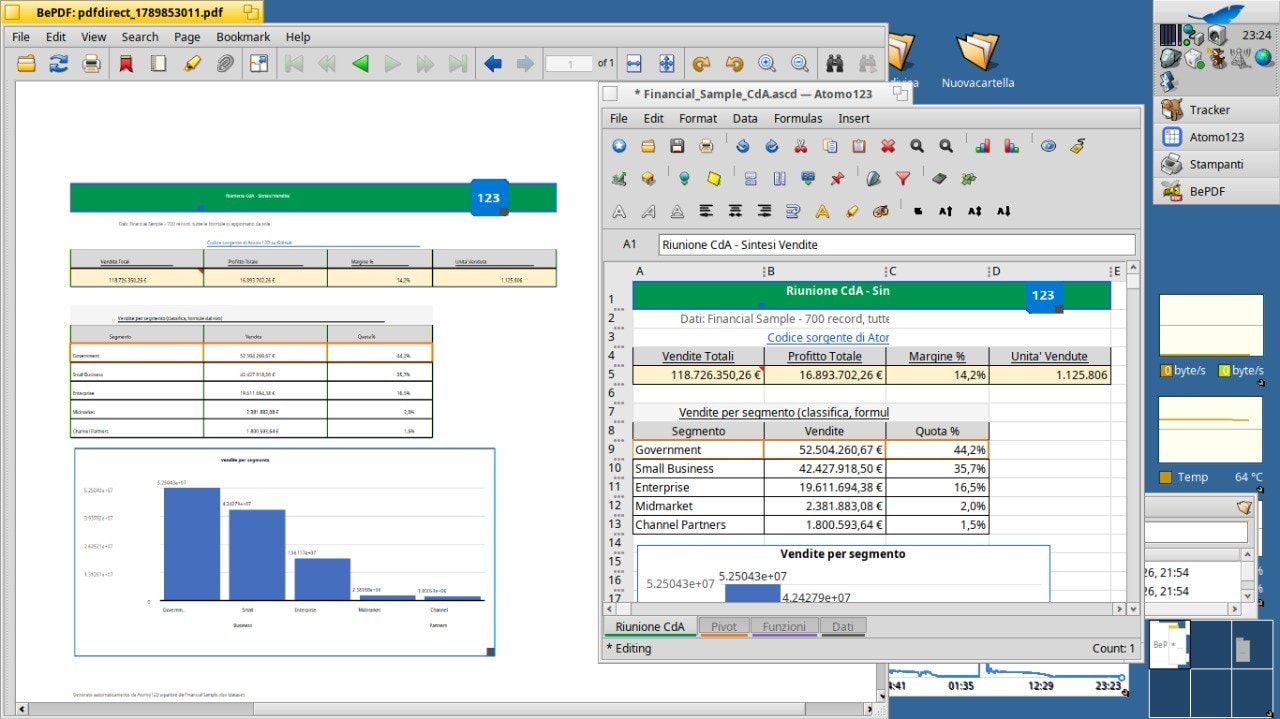Reload the PDF document in BePDF
The width and height of the screenshot is (1280, 719).
(x=58, y=64)
